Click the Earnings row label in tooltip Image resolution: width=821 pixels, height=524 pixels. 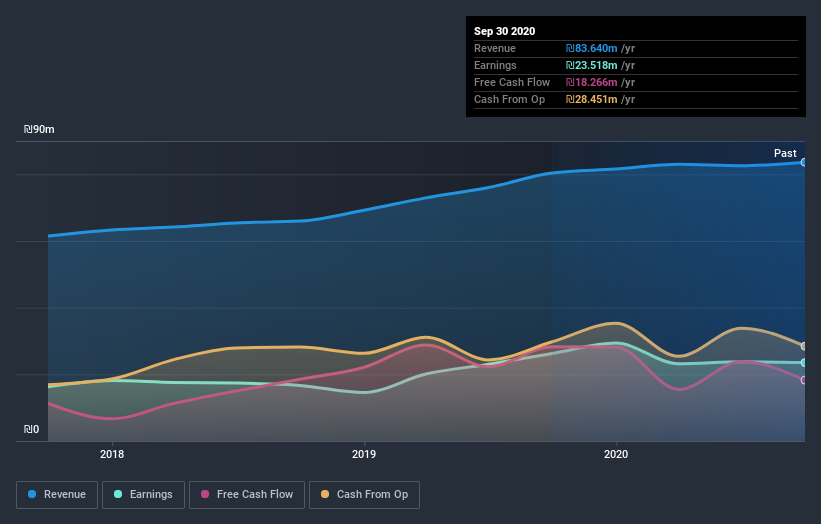[495, 65]
